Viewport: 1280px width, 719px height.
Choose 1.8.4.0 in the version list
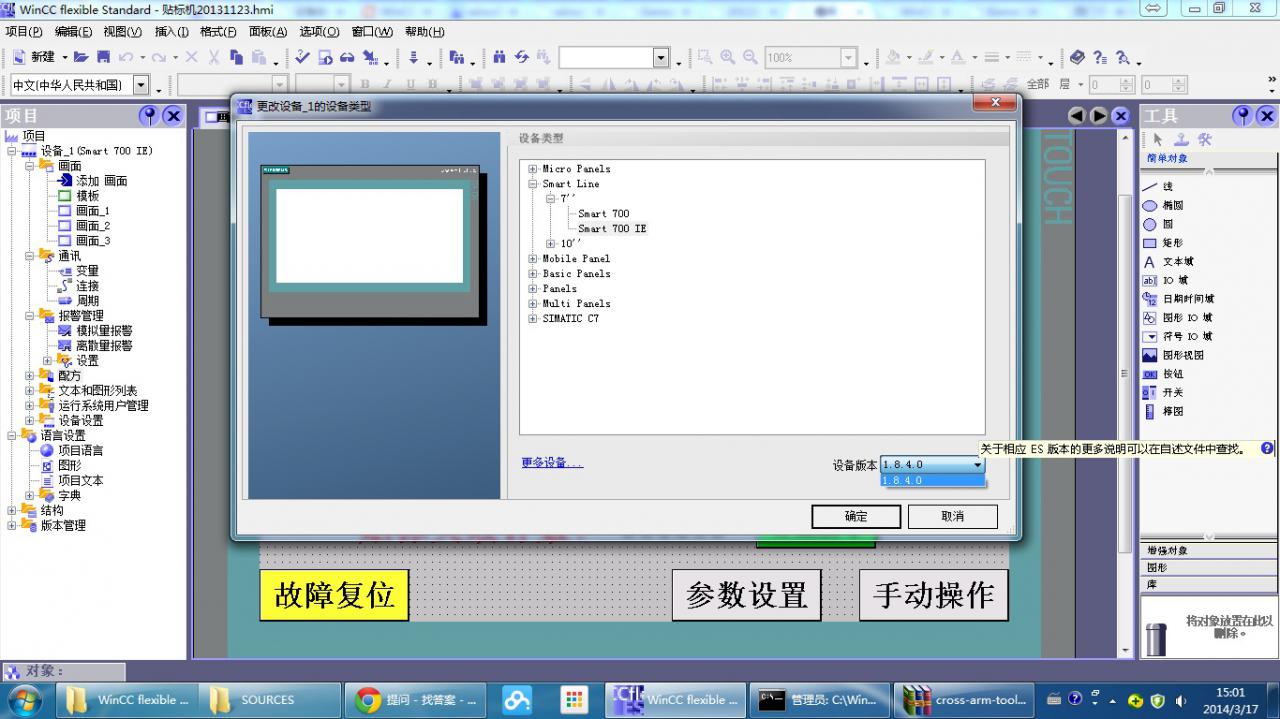(933, 481)
